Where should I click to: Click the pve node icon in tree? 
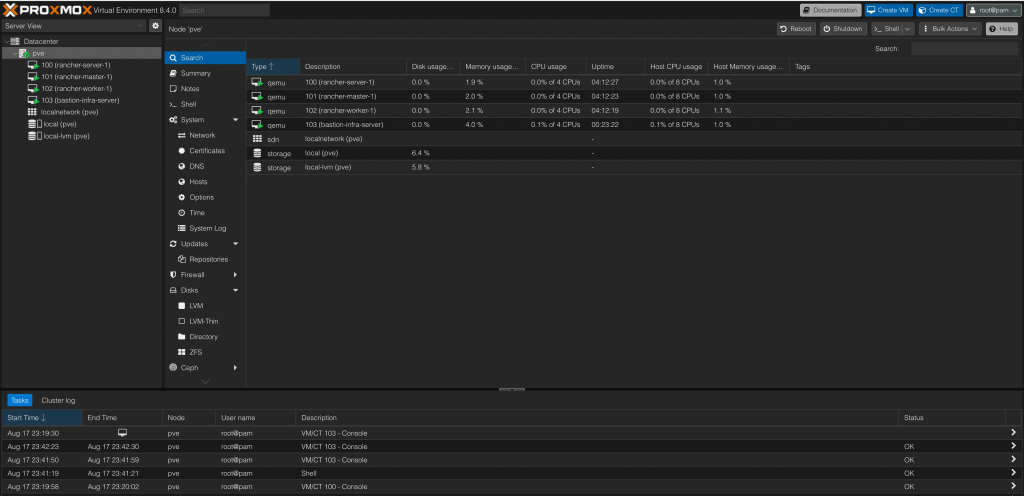(24, 54)
